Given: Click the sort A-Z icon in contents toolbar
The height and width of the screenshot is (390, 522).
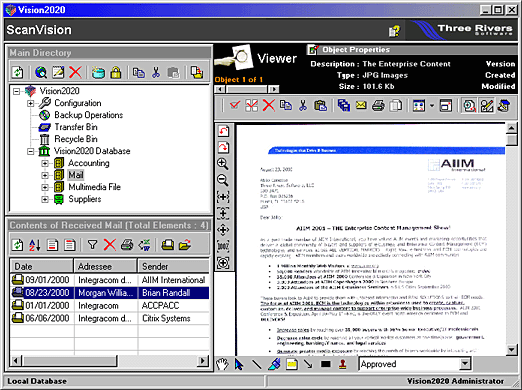Looking at the screenshot, I should pos(35,245).
